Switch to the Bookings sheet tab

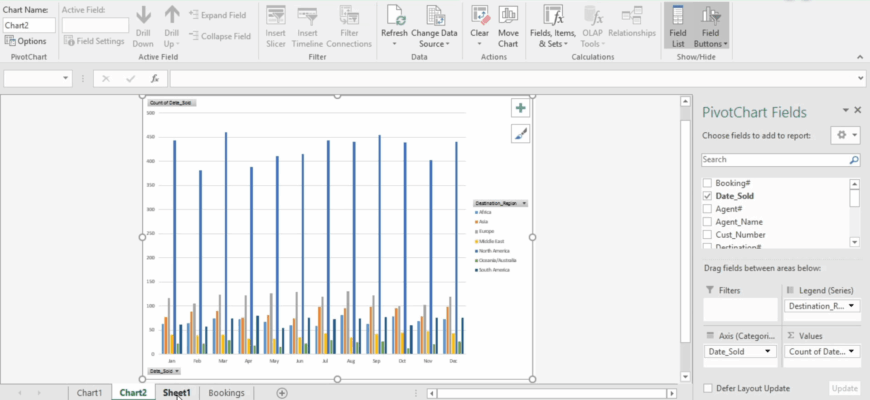(x=226, y=393)
